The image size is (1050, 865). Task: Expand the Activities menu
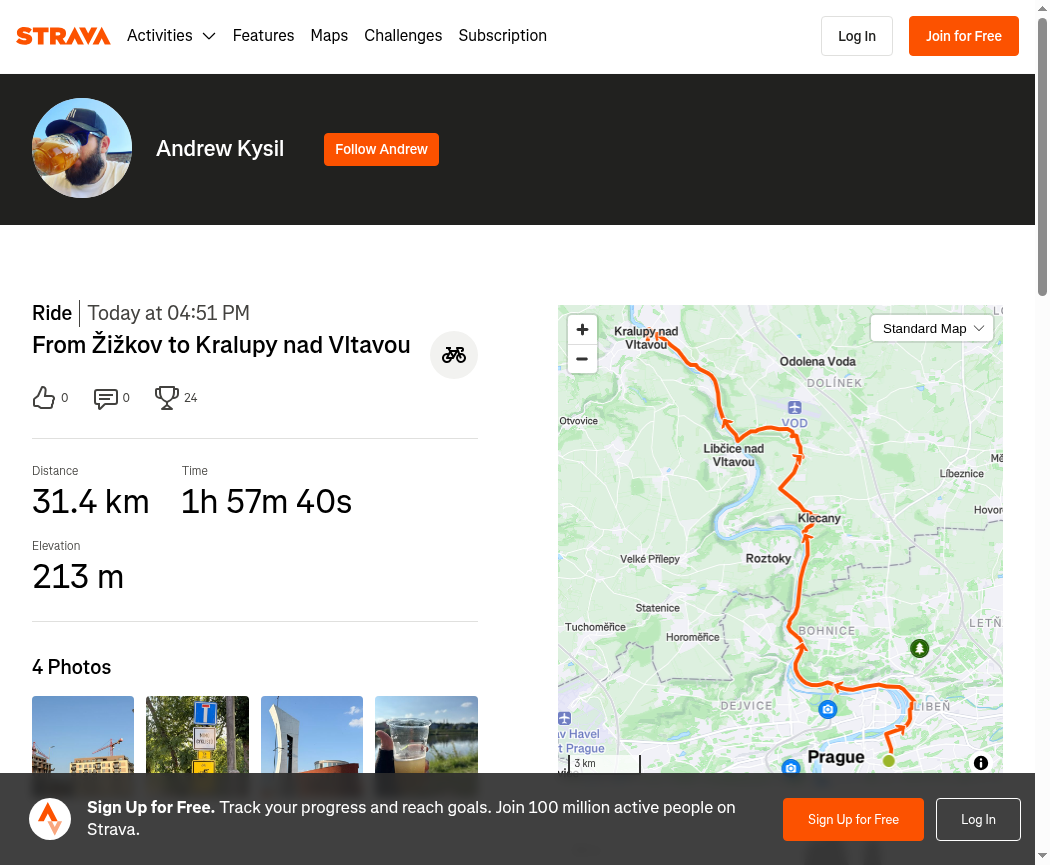(171, 36)
